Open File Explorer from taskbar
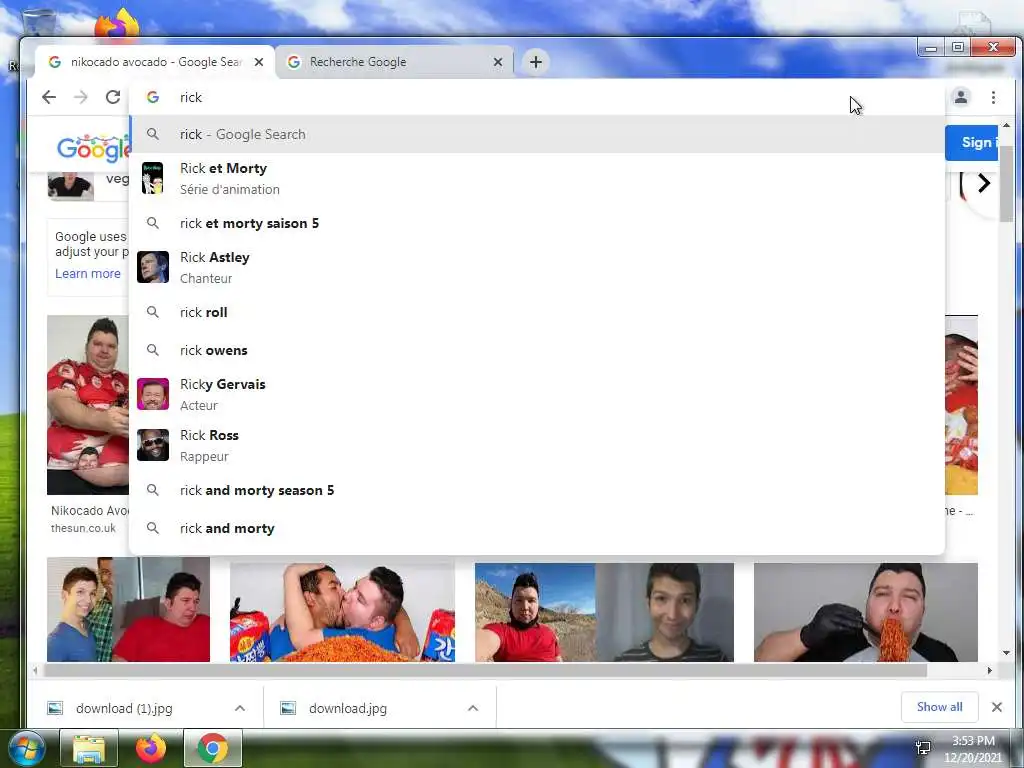Viewport: 1024px width, 768px height. [89, 749]
